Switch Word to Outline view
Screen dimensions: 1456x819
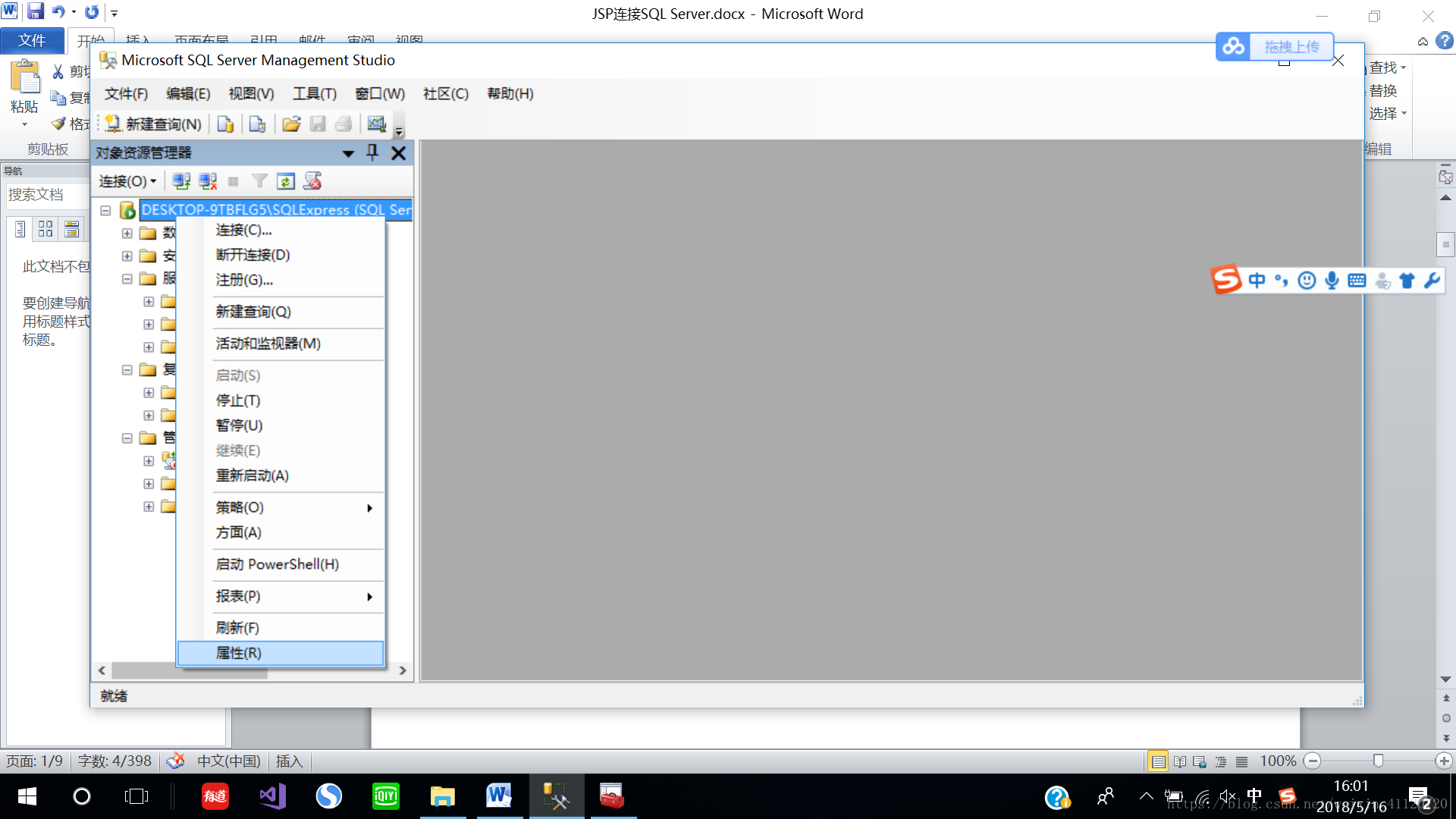1221,761
